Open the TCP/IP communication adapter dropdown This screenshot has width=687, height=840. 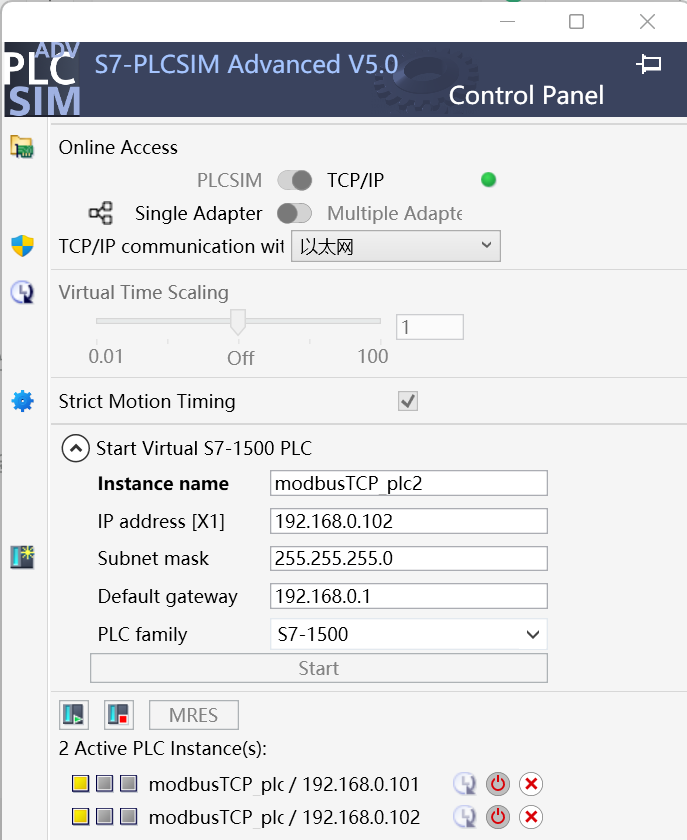pos(395,246)
